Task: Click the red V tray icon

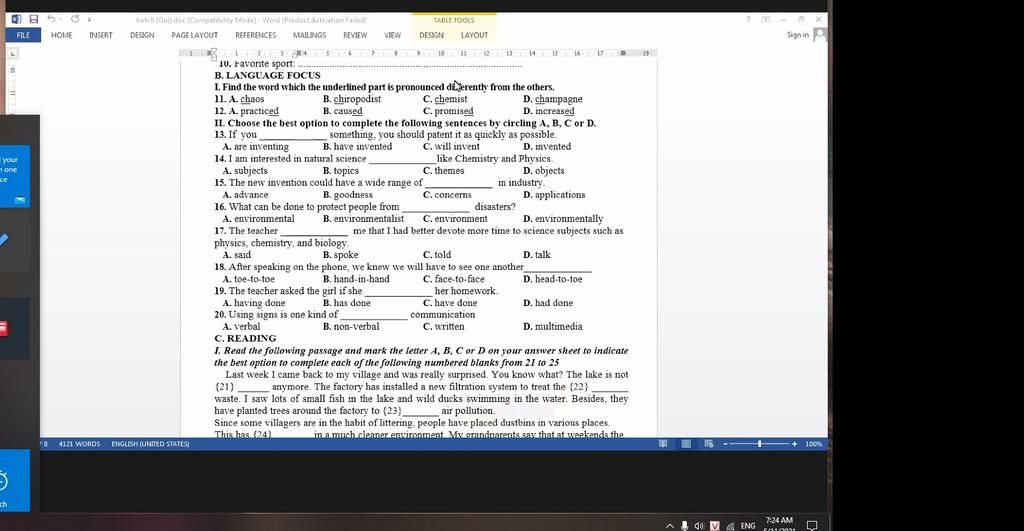Action: (x=714, y=526)
